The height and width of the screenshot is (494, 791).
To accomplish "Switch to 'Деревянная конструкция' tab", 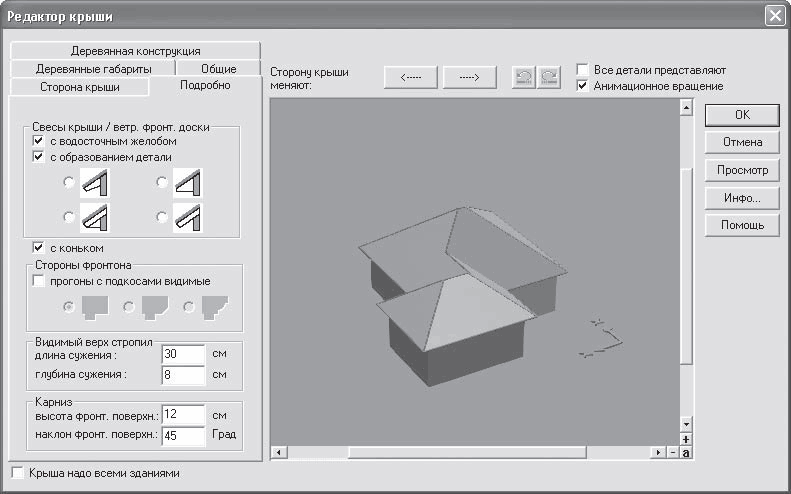I will coord(135,51).
